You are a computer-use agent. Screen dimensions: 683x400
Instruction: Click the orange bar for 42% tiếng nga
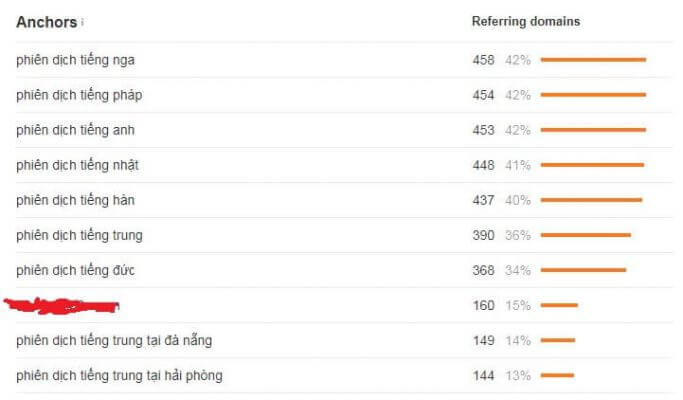[593, 60]
